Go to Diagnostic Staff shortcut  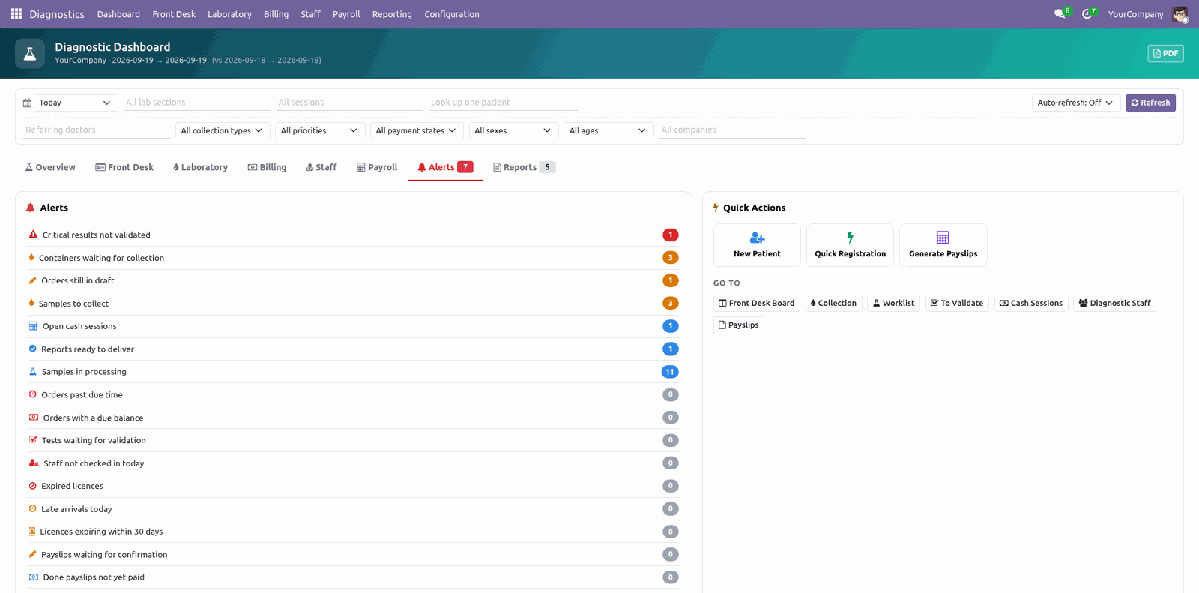1115,303
